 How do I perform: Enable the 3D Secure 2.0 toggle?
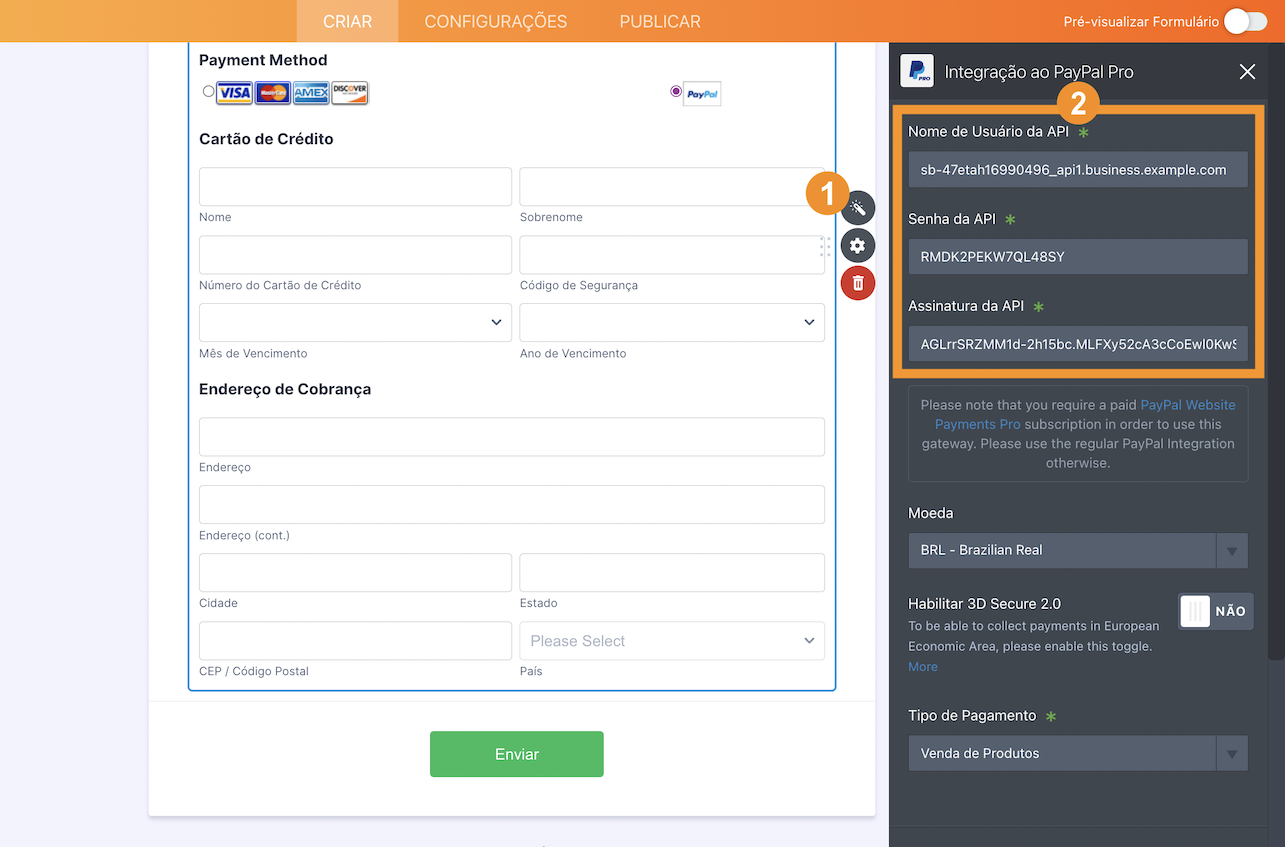[x=1216, y=611]
